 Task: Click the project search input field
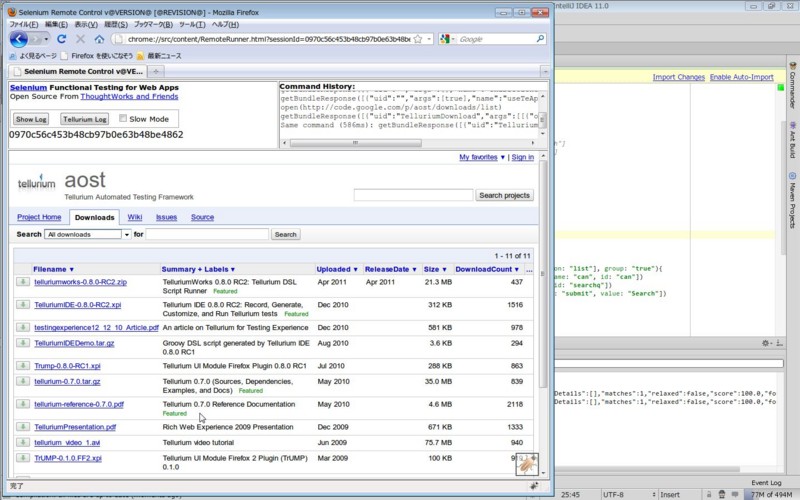coord(413,195)
